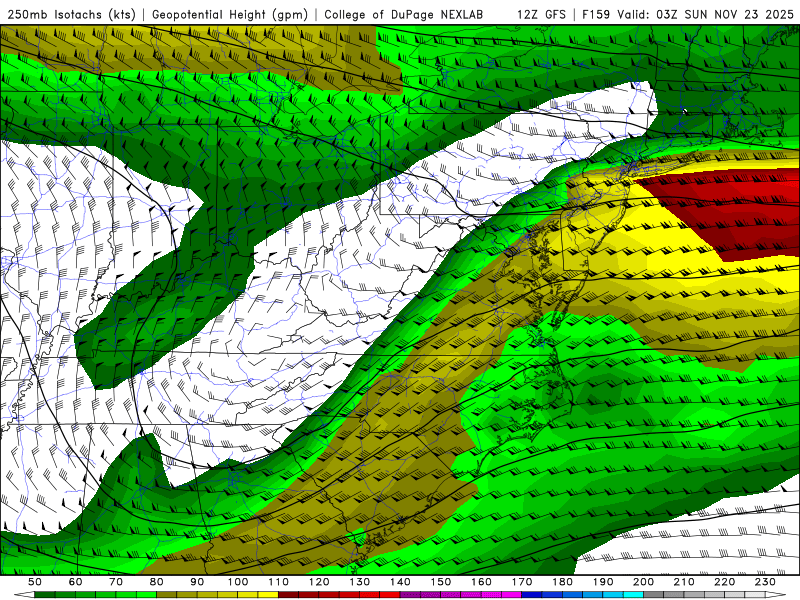Click the legend value 200
The width and height of the screenshot is (800, 600).
643,582
